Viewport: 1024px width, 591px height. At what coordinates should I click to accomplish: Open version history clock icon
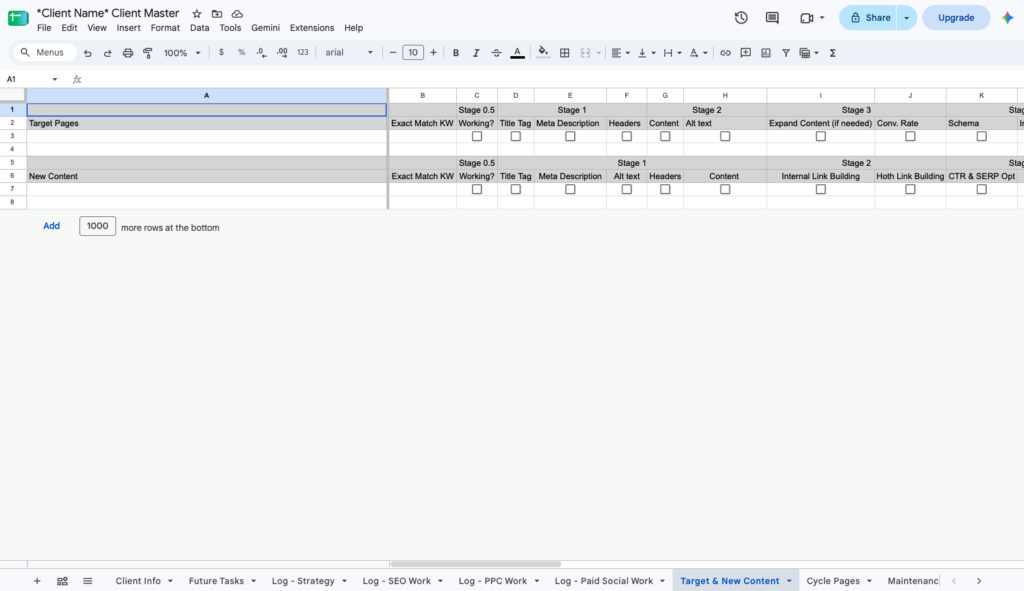click(741, 18)
